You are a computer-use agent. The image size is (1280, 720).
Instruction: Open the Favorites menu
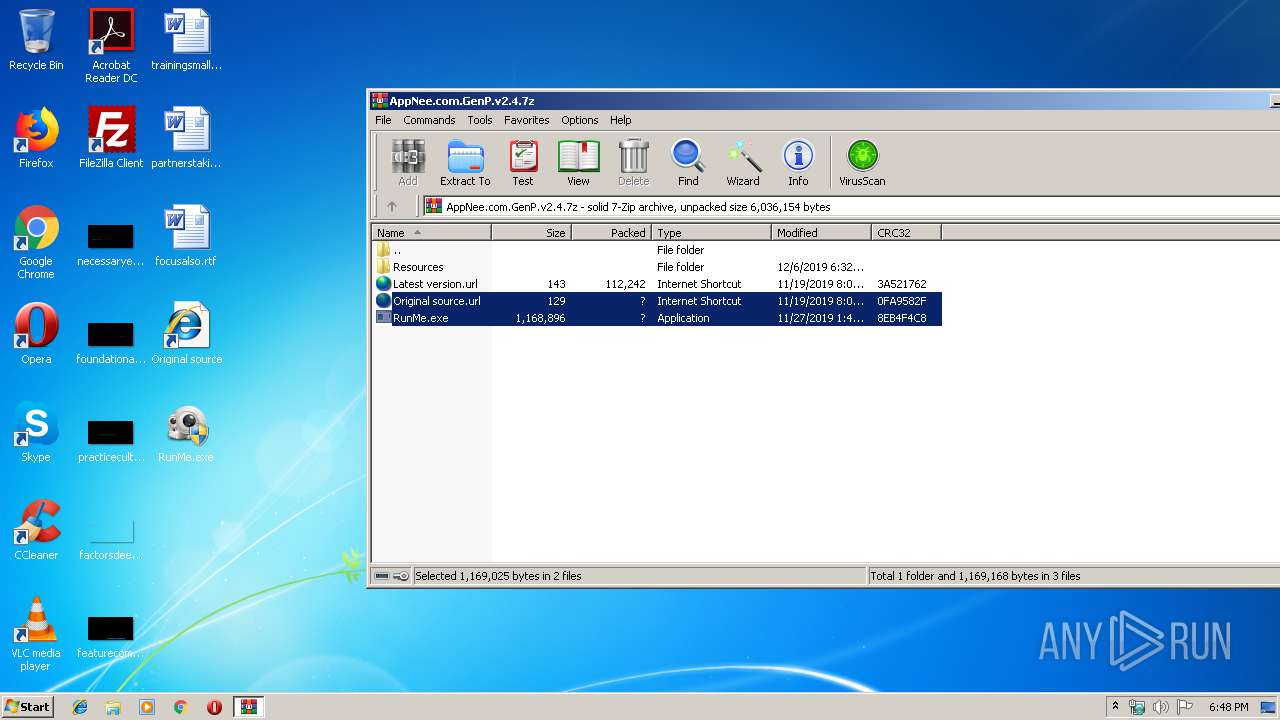pos(527,120)
